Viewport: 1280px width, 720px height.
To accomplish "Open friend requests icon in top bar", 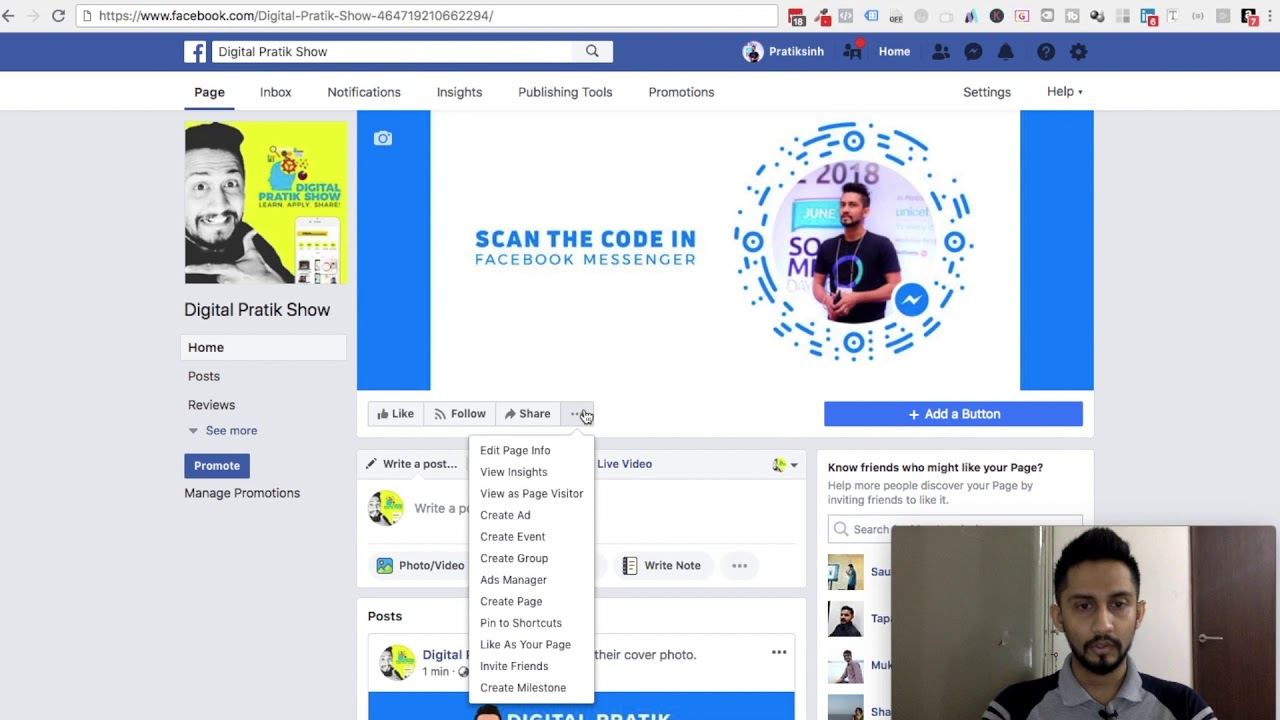I will 941,52.
